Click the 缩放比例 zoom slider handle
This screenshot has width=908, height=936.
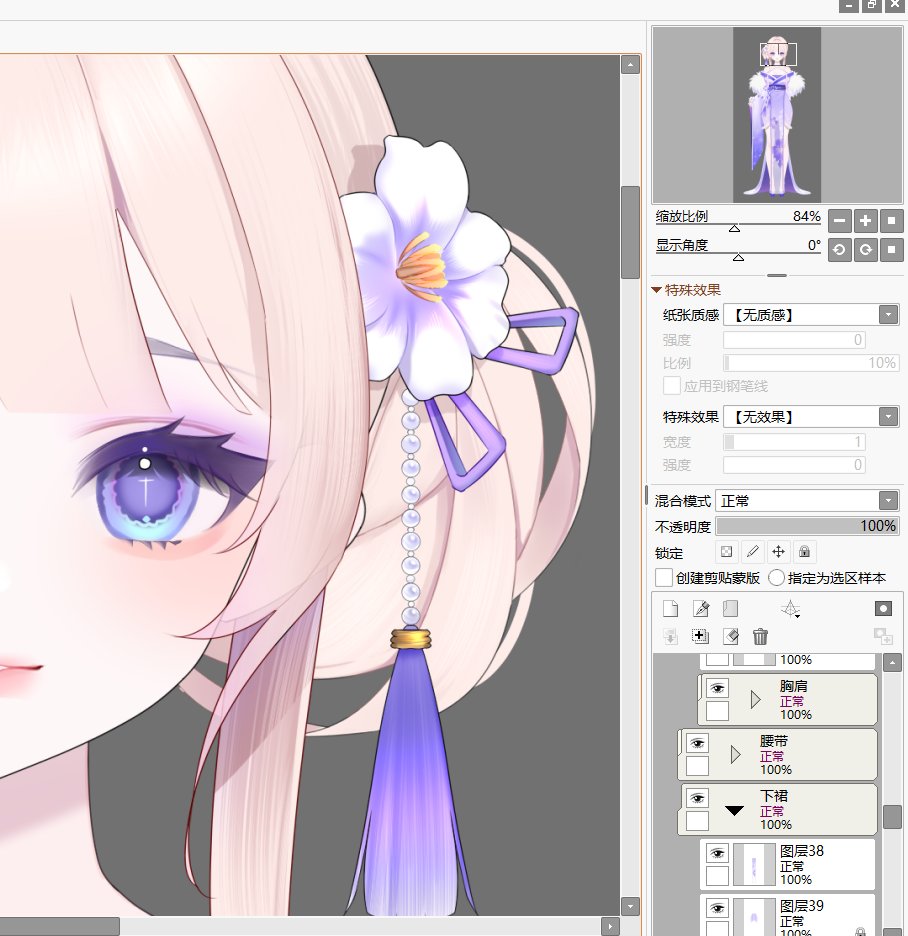(734, 228)
